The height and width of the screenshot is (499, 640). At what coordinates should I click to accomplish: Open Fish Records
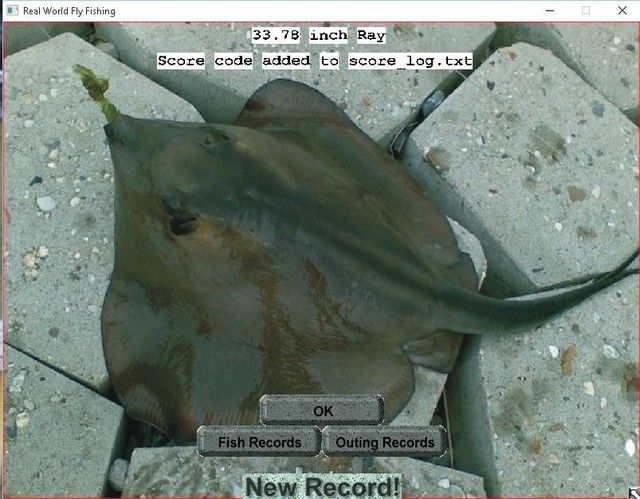coord(259,442)
